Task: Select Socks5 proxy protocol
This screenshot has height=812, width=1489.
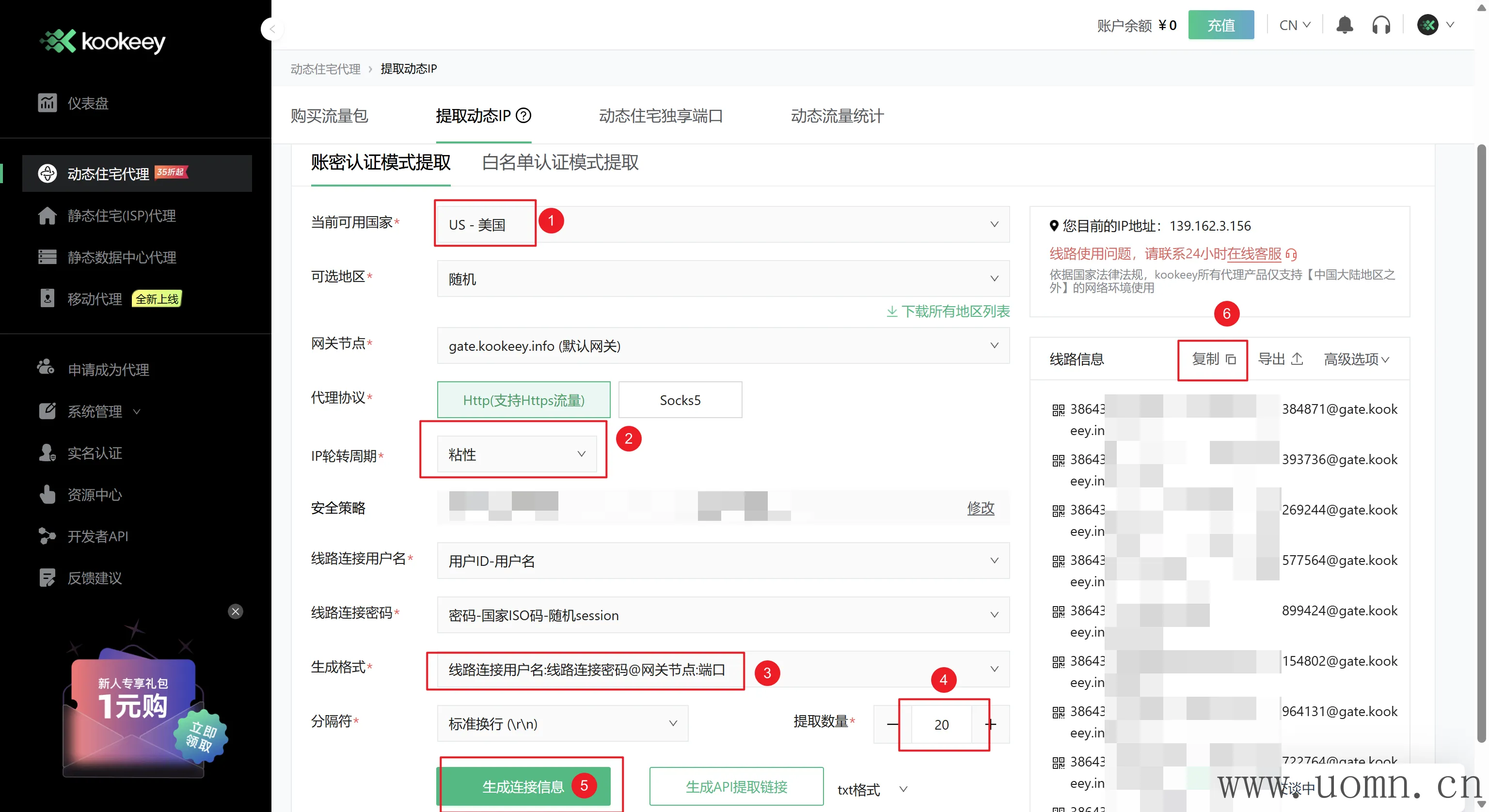Action: click(x=680, y=400)
